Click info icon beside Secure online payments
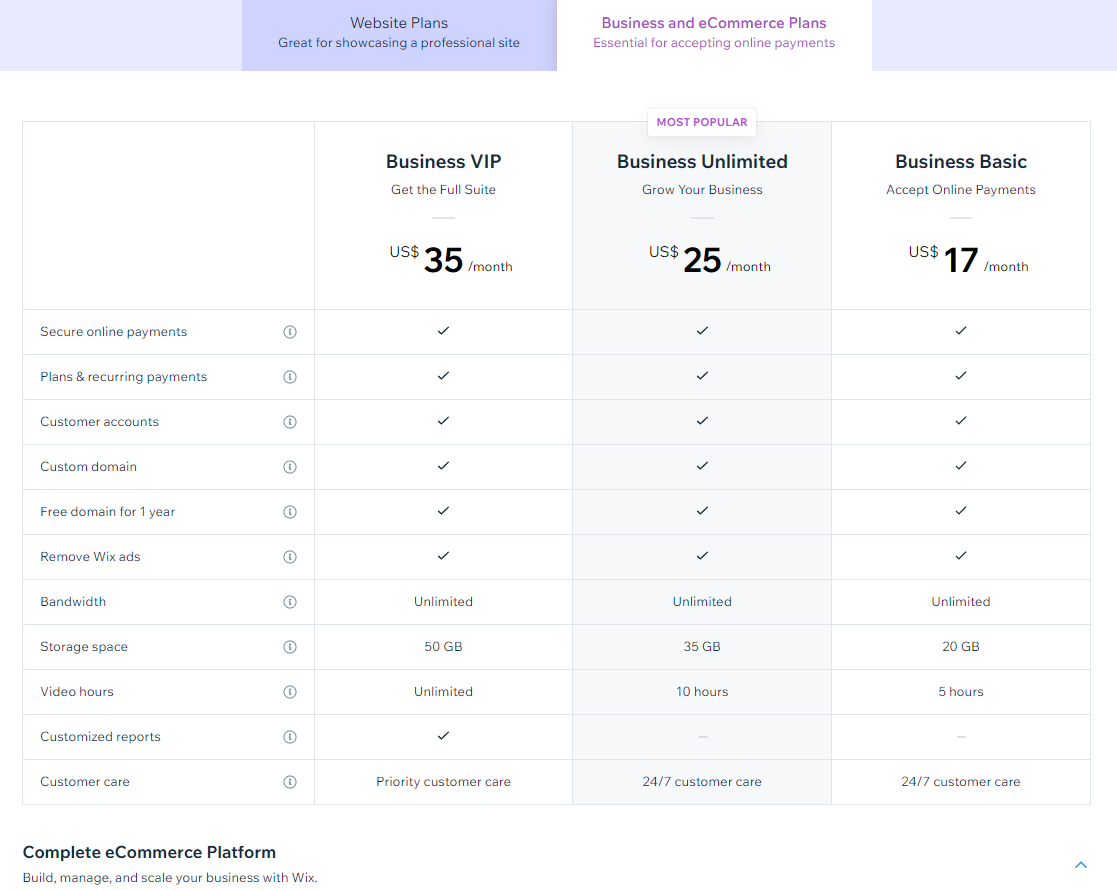Image resolution: width=1117 pixels, height=890 pixels. pos(290,332)
